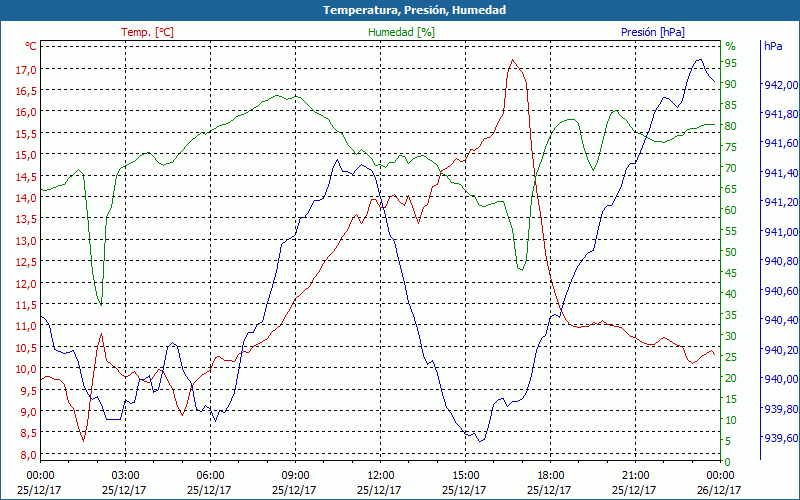Click the '11,0' temperature axis value
Image resolution: width=800 pixels, height=500 pixels.
[27, 326]
